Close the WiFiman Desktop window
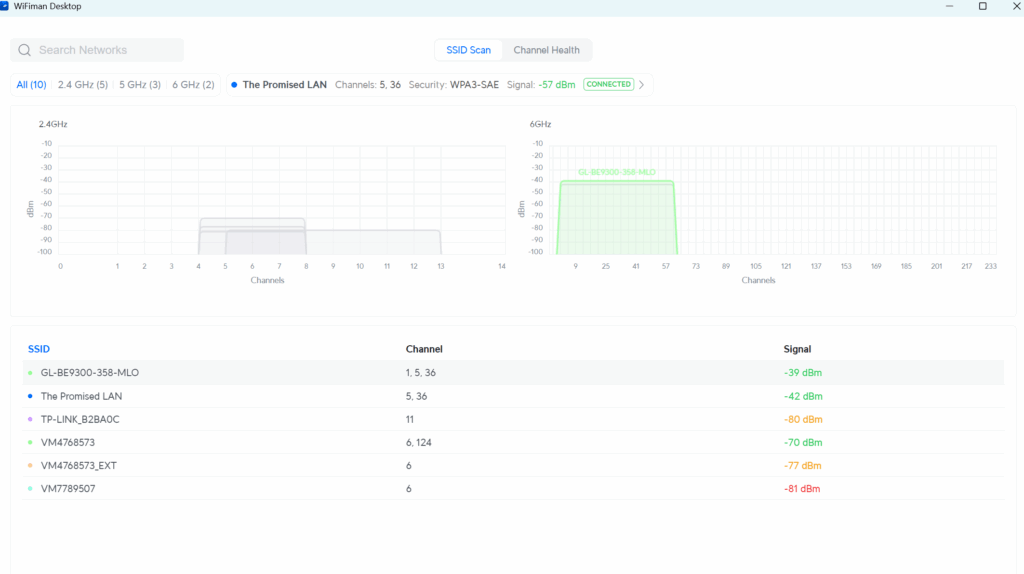1024x574 pixels. pyautogui.click(x=1016, y=6)
